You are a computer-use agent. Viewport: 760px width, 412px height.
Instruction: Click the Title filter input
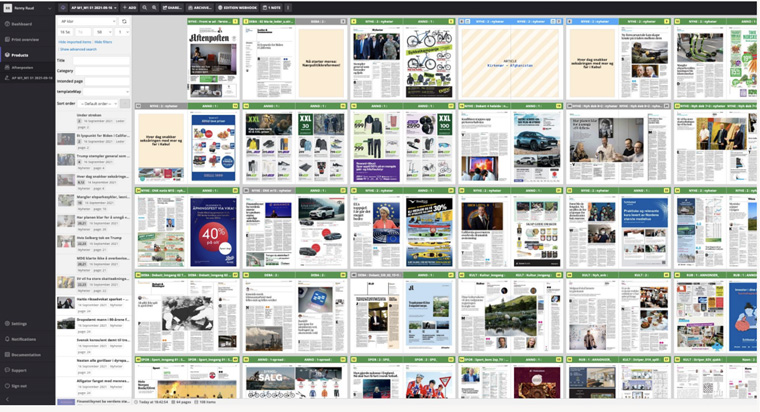click(x=101, y=61)
